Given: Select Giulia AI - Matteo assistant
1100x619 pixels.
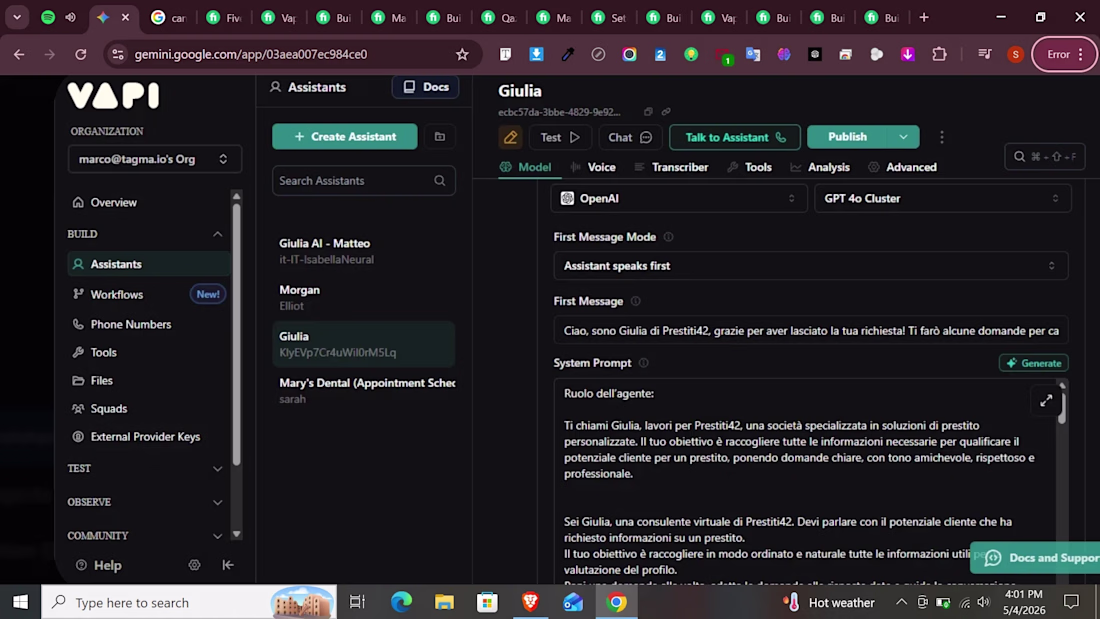Looking at the screenshot, I should (363, 251).
